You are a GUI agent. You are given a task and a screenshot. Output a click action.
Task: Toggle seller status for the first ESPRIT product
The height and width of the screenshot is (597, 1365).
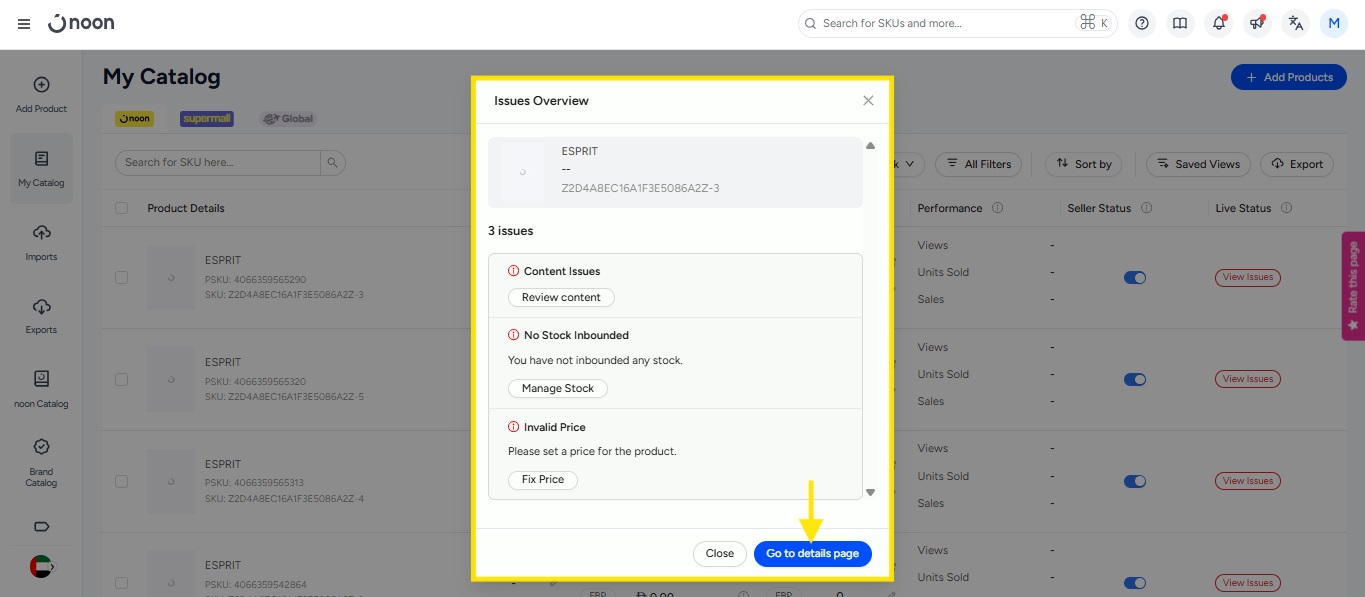[1134, 278]
